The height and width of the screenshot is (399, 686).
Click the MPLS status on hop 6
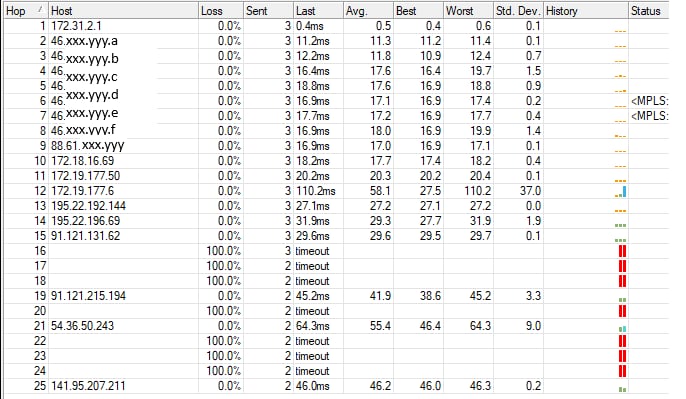tap(649, 101)
